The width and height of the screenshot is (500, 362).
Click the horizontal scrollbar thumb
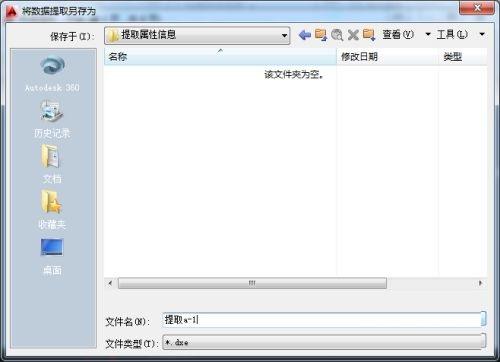point(252,283)
